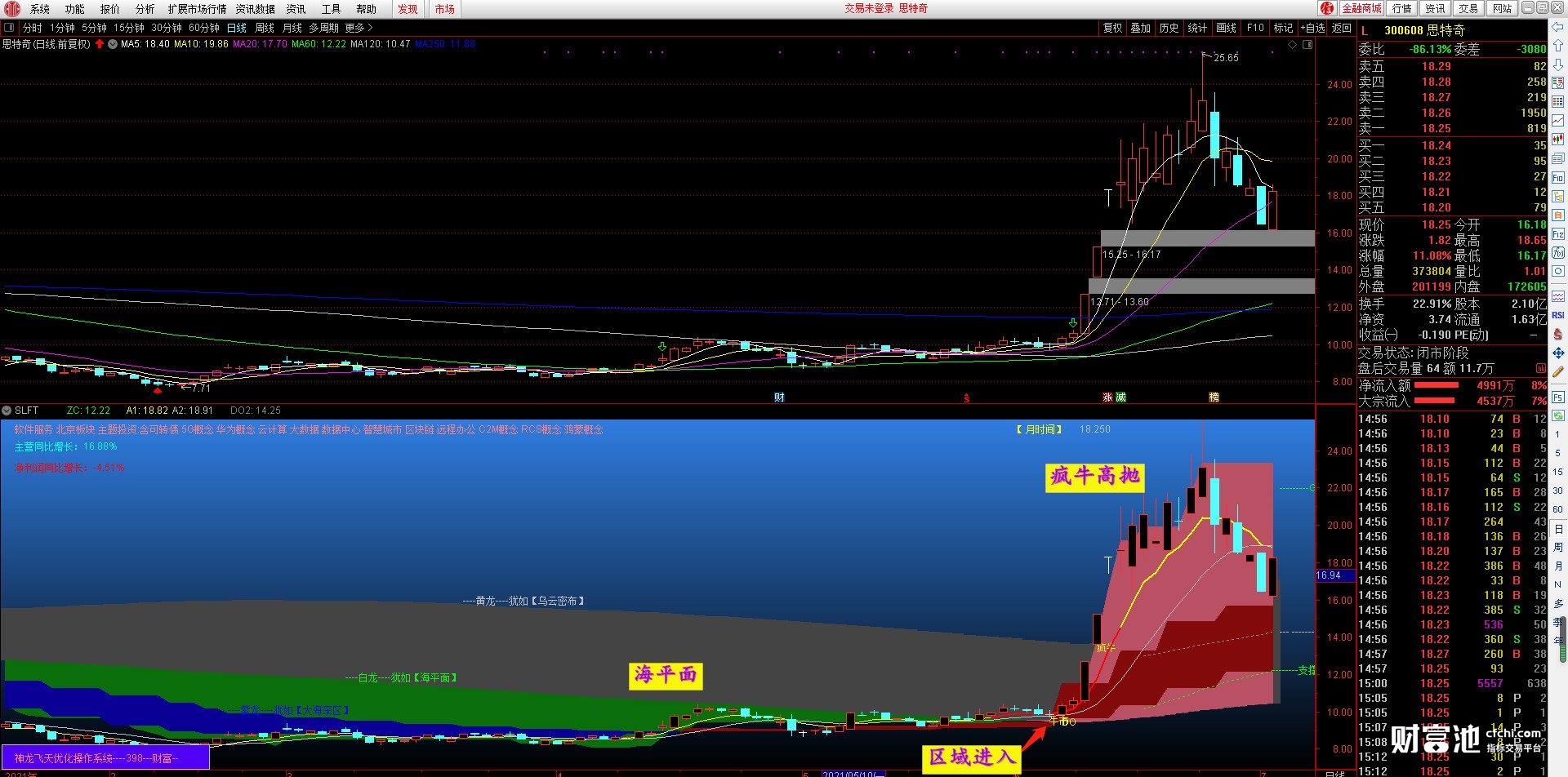Click the red Jinrong mall logo icon
1568x777 pixels.
pyautogui.click(x=1327, y=8)
